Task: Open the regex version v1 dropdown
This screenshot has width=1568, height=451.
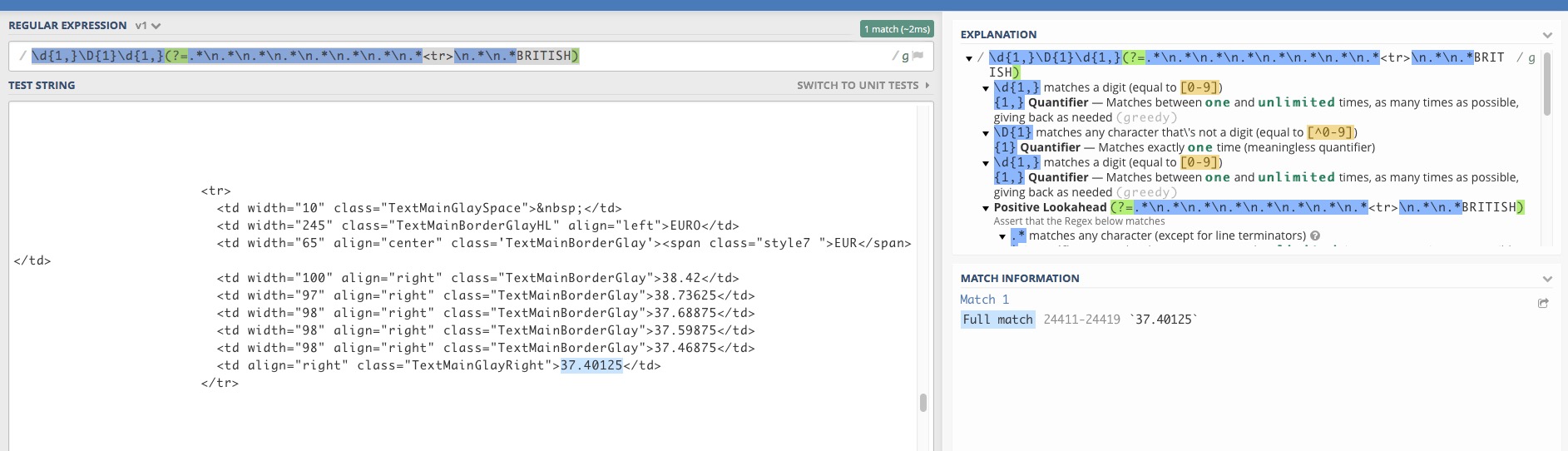Action: pos(148,26)
